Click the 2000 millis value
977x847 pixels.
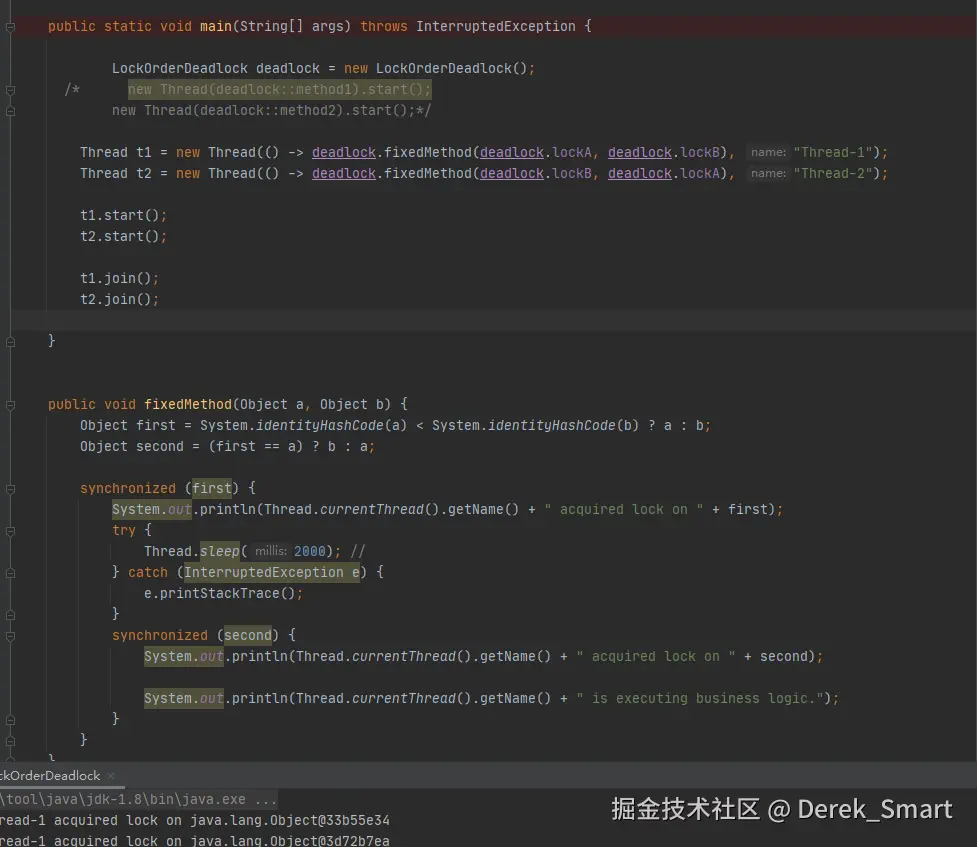[x=310, y=551]
